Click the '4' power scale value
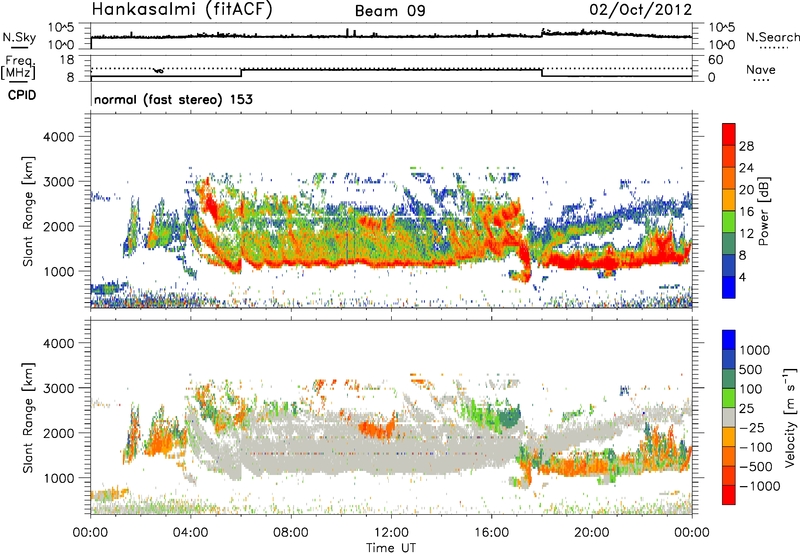 point(743,277)
